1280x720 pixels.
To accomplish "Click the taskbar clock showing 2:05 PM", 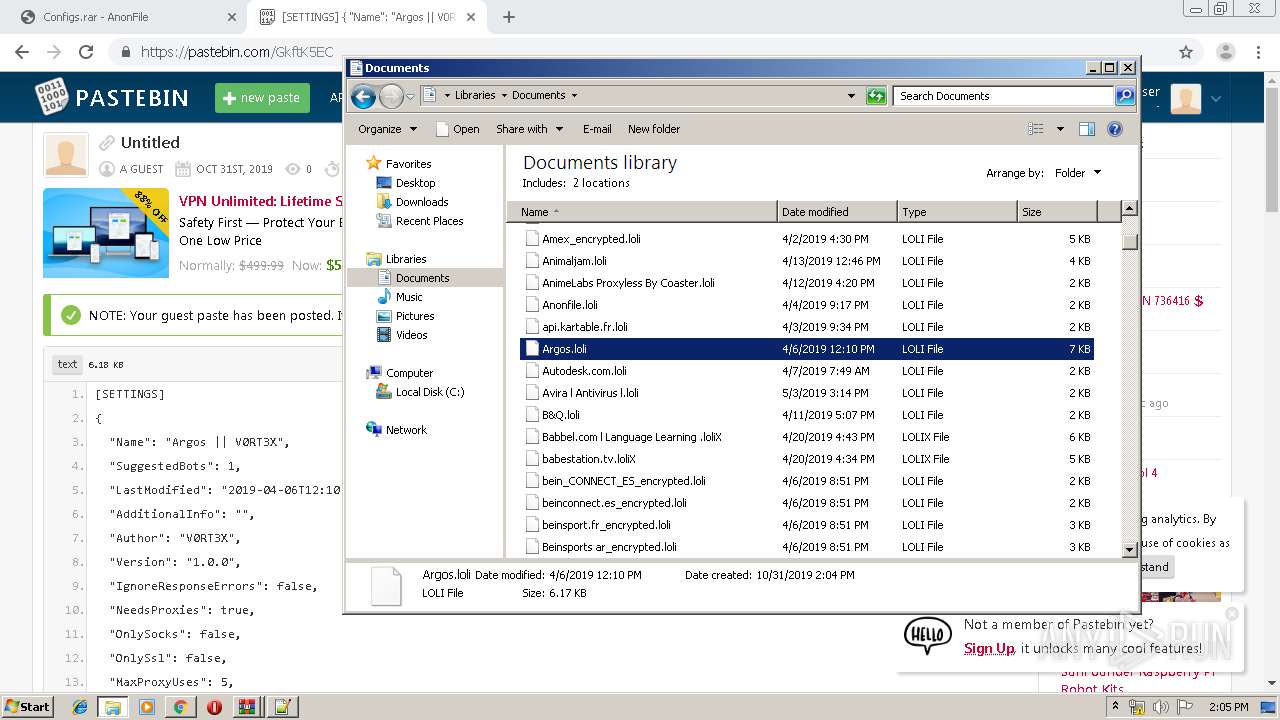I will [x=1228, y=707].
